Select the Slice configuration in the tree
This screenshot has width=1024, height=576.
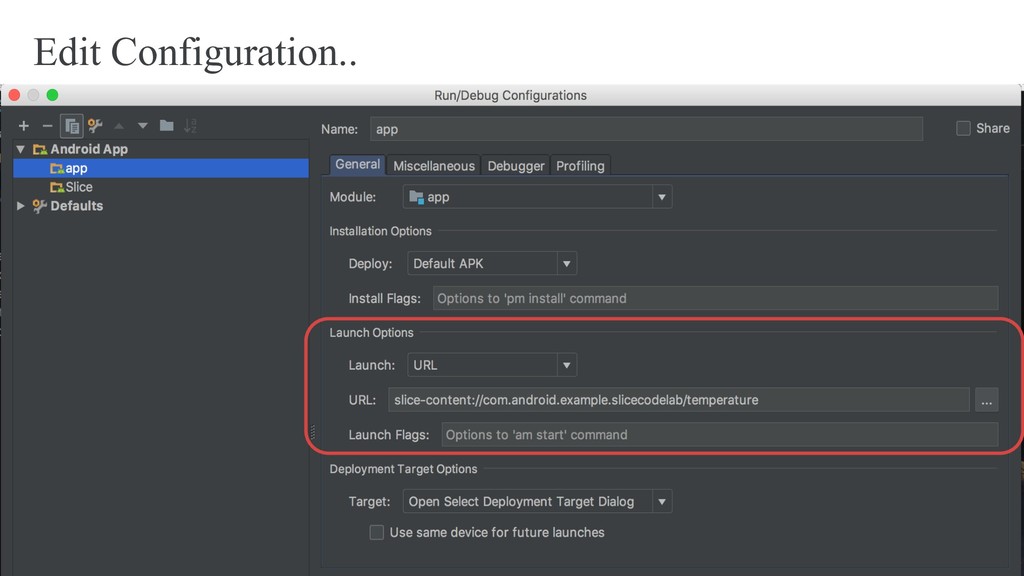tap(71, 187)
